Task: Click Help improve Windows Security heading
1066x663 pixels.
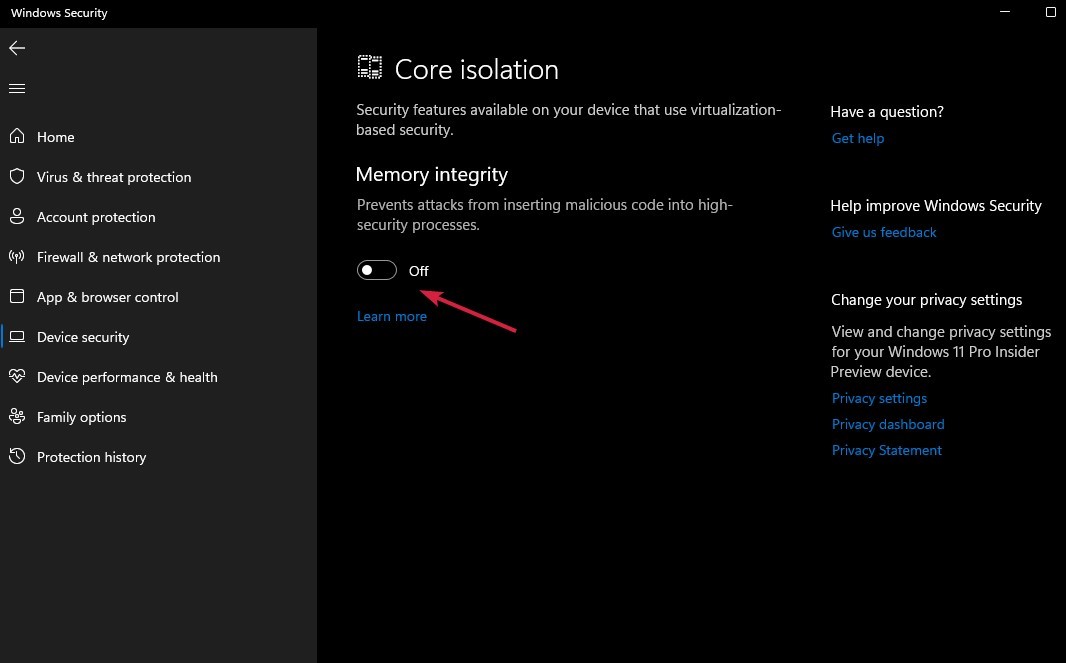Action: [x=936, y=205]
